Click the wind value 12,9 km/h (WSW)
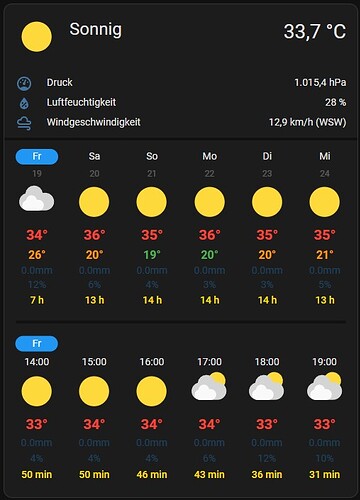 tap(308, 122)
